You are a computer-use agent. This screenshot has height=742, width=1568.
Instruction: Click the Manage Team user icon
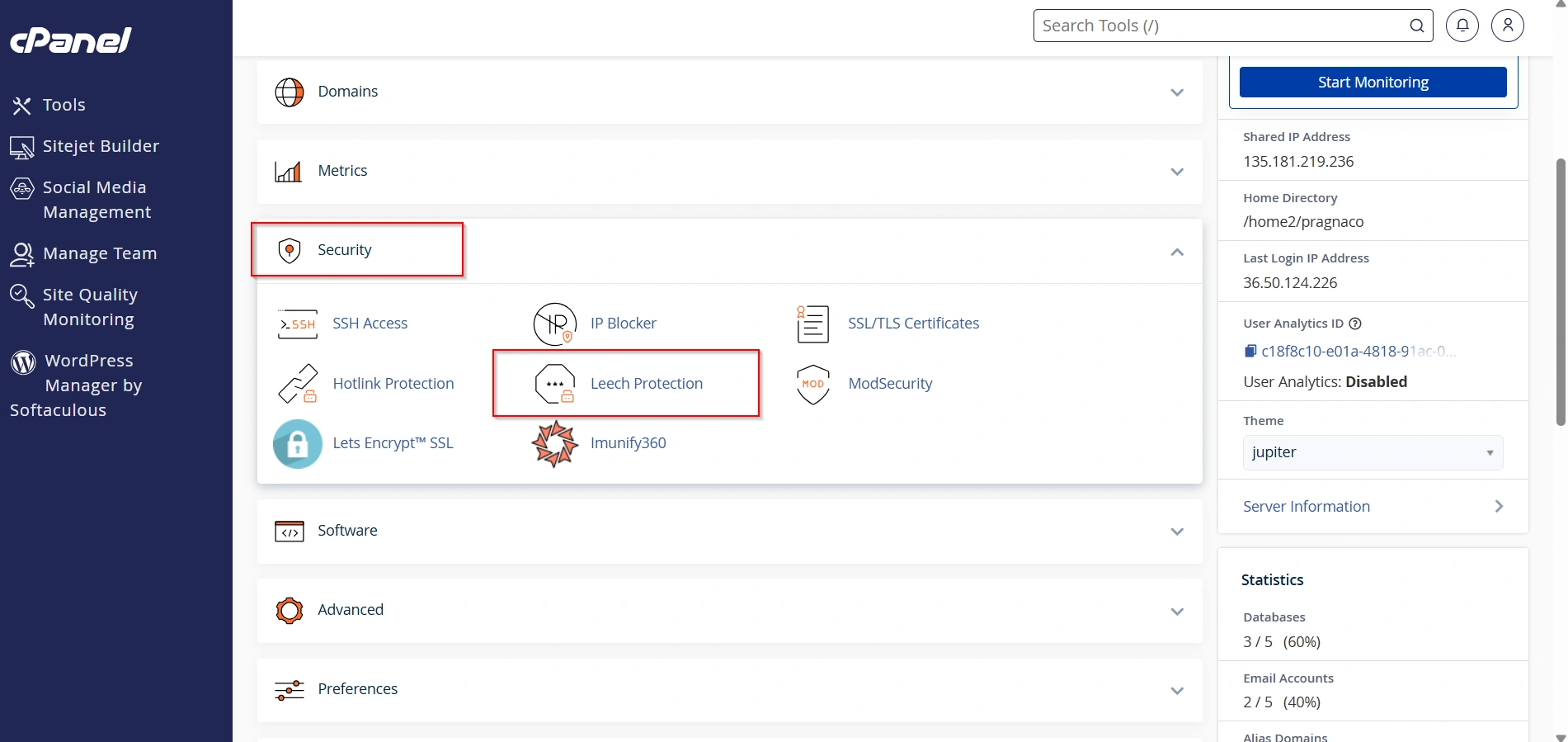point(21,255)
